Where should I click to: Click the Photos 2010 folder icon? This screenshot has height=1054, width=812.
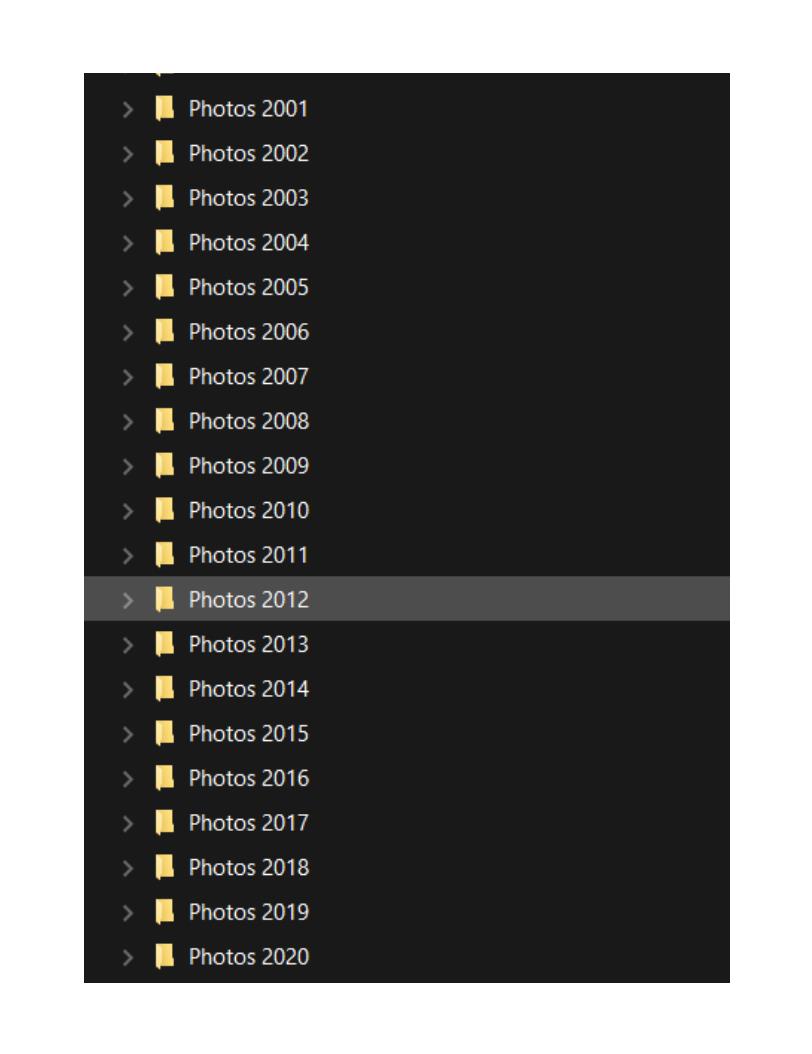click(165, 510)
